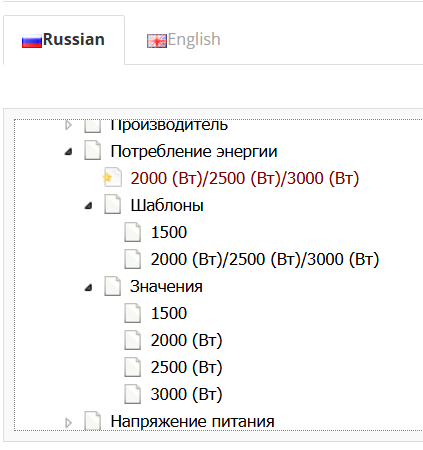
Task: Collapse the Шаблоны node
Action: 88,206
